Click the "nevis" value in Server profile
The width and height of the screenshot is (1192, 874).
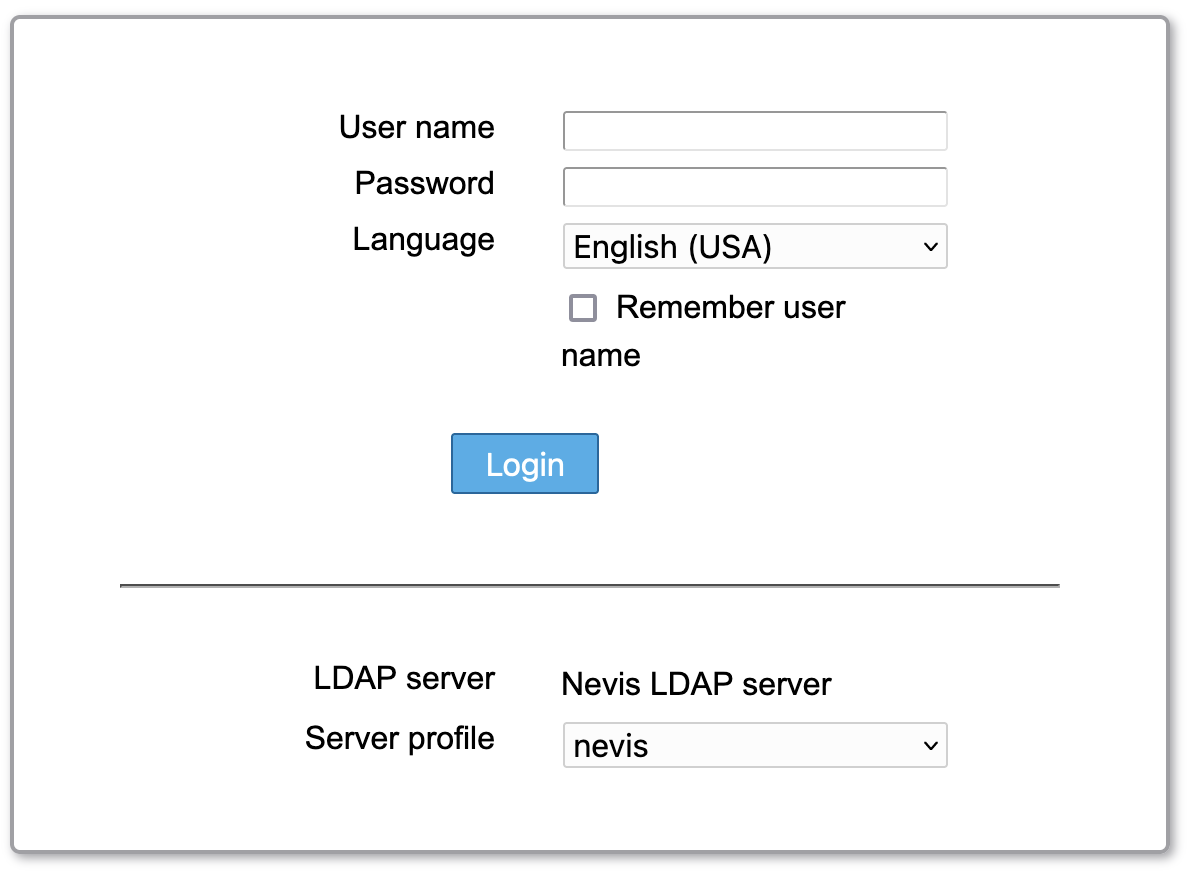tap(611, 746)
